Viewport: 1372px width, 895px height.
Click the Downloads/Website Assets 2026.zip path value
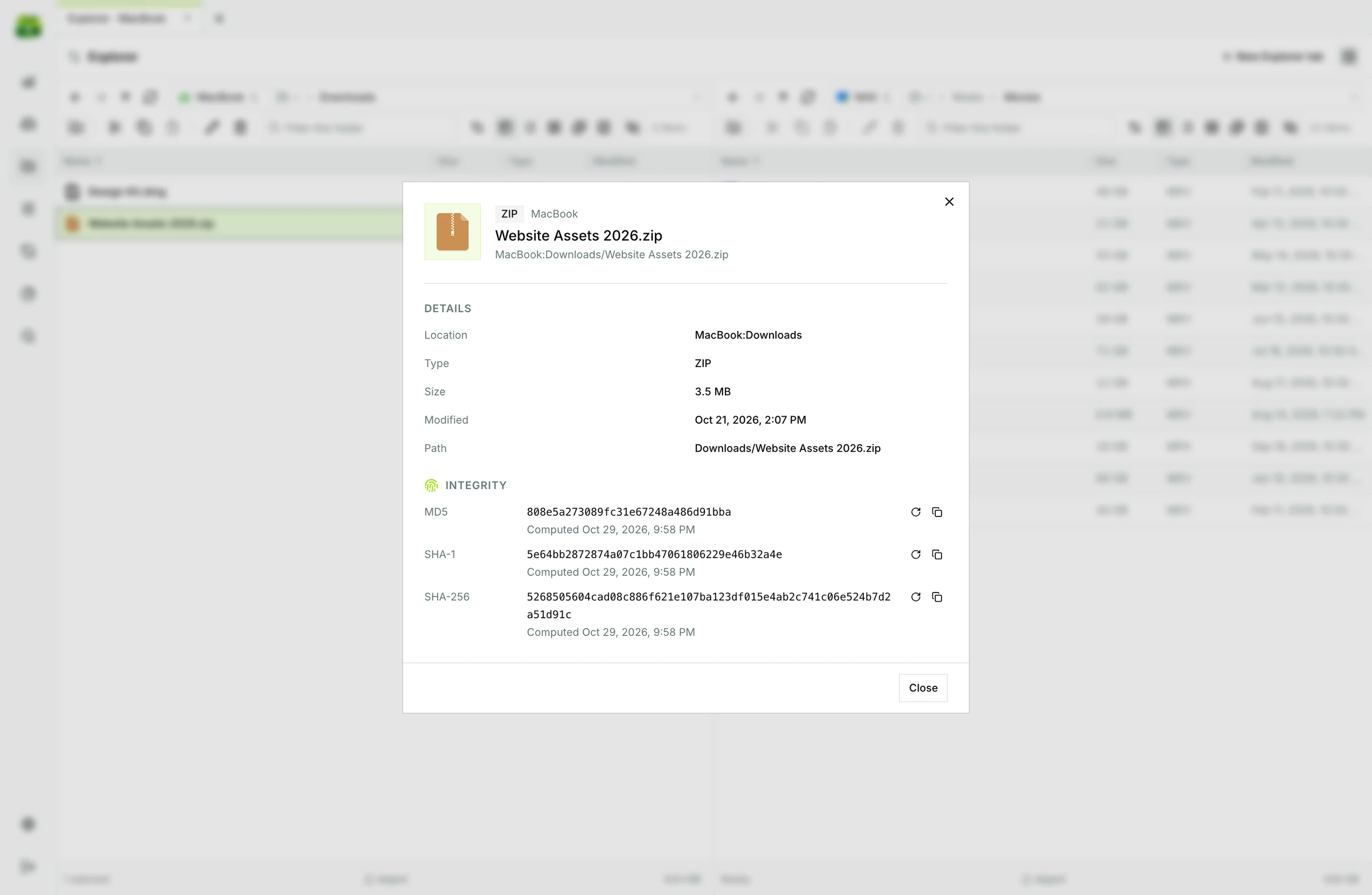click(x=787, y=448)
